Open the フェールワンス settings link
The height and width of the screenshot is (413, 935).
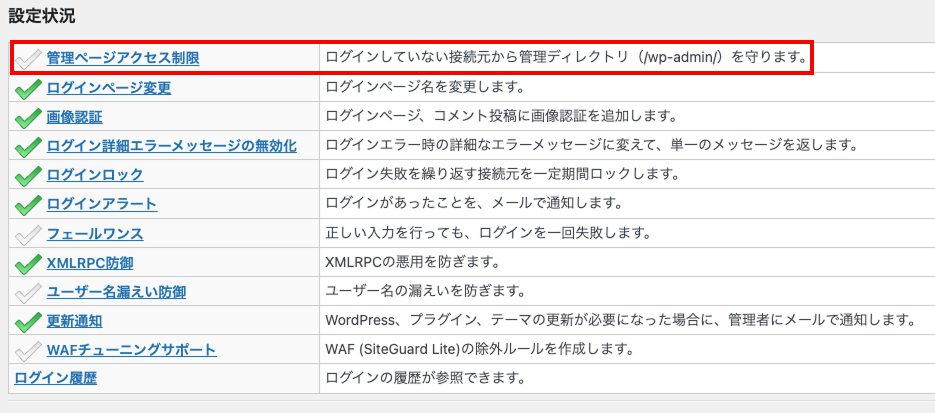click(94, 233)
